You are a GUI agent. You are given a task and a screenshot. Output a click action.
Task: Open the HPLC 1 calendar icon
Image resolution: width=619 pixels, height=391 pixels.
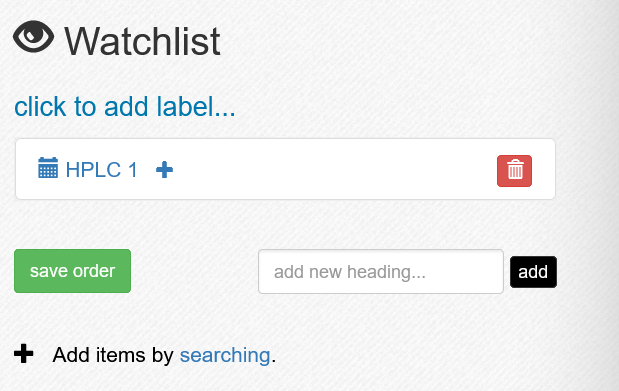tap(48, 168)
